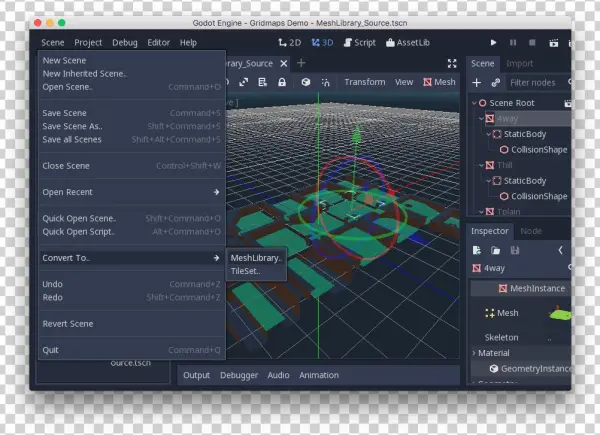Screen dimensions: 600x435
Task: Collapse the 4way node
Action: coord(481,119)
